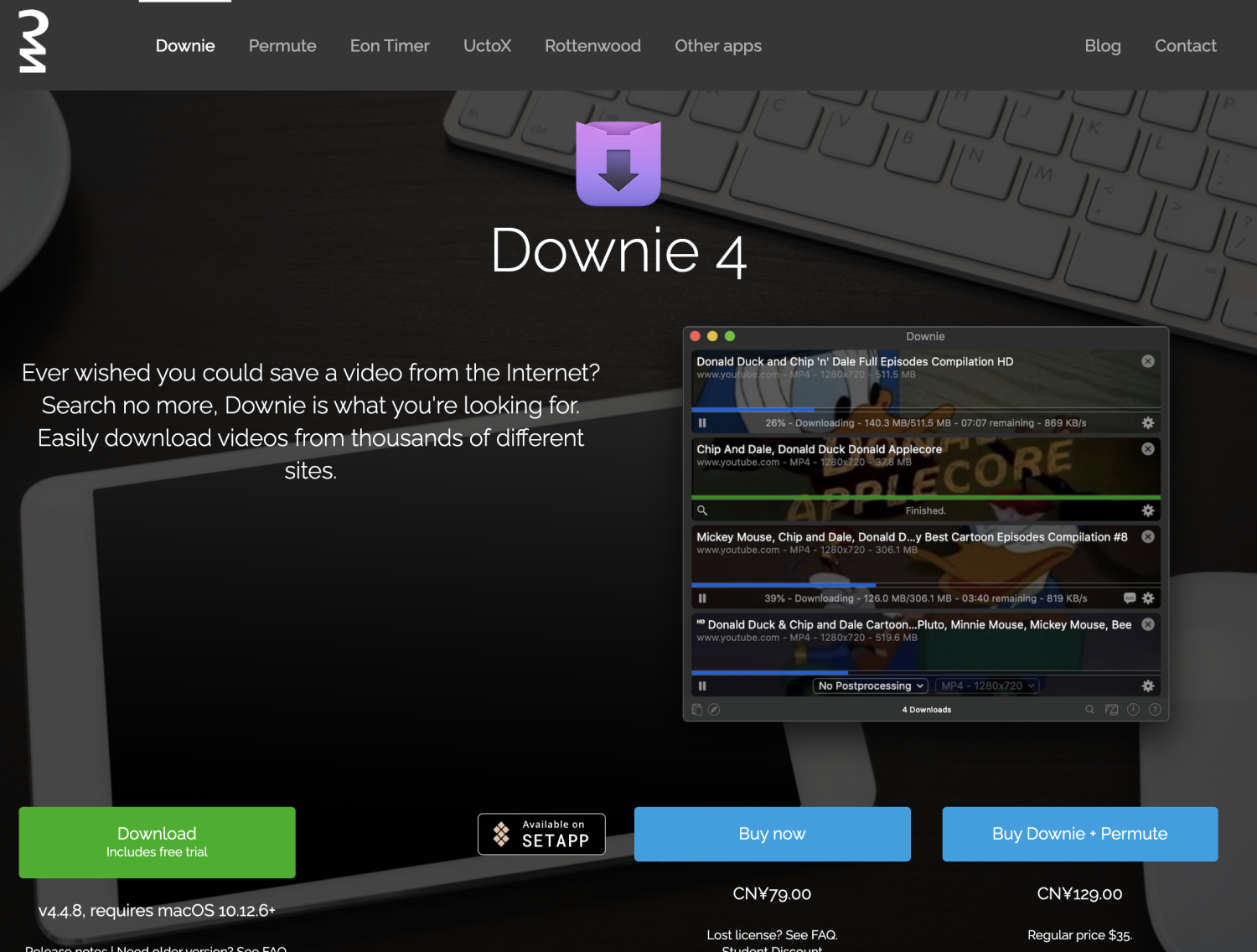Click the red close dot of Downie window
The width and height of the screenshot is (1257, 952).
coord(696,336)
